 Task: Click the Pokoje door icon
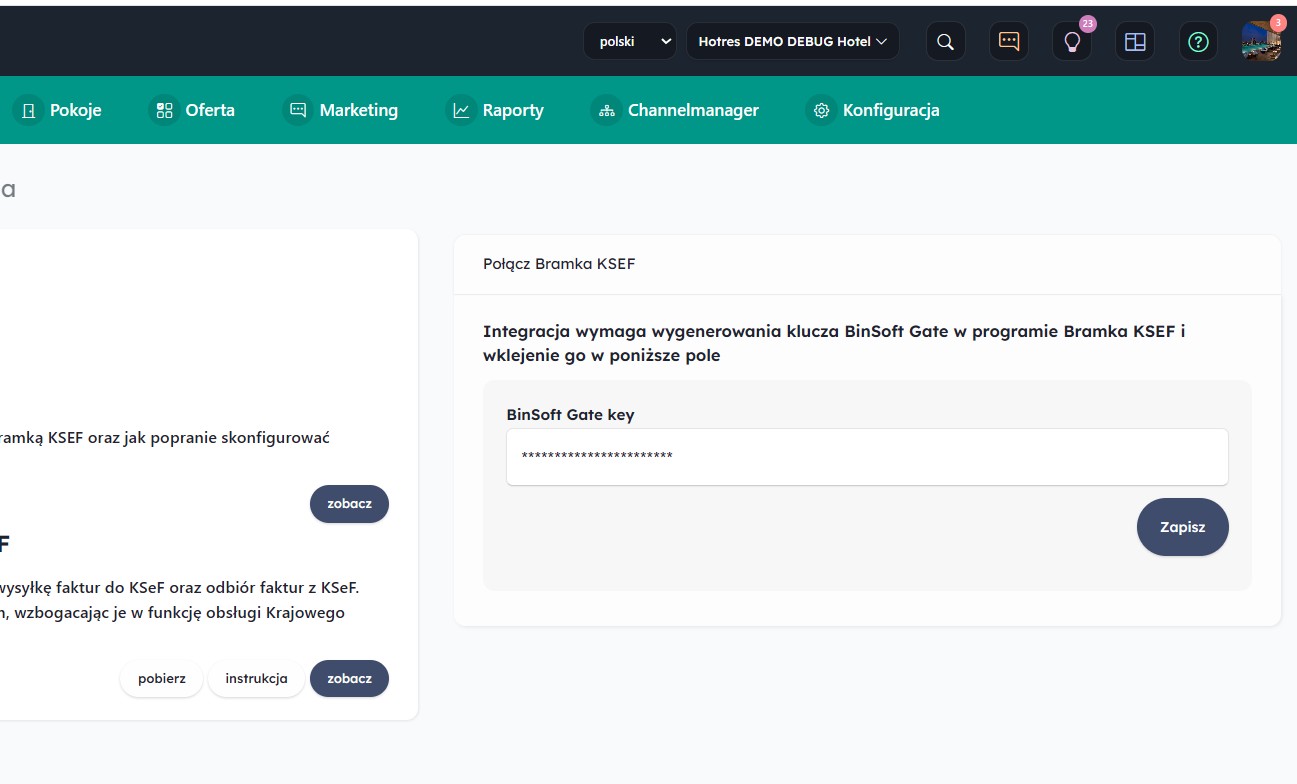[28, 110]
